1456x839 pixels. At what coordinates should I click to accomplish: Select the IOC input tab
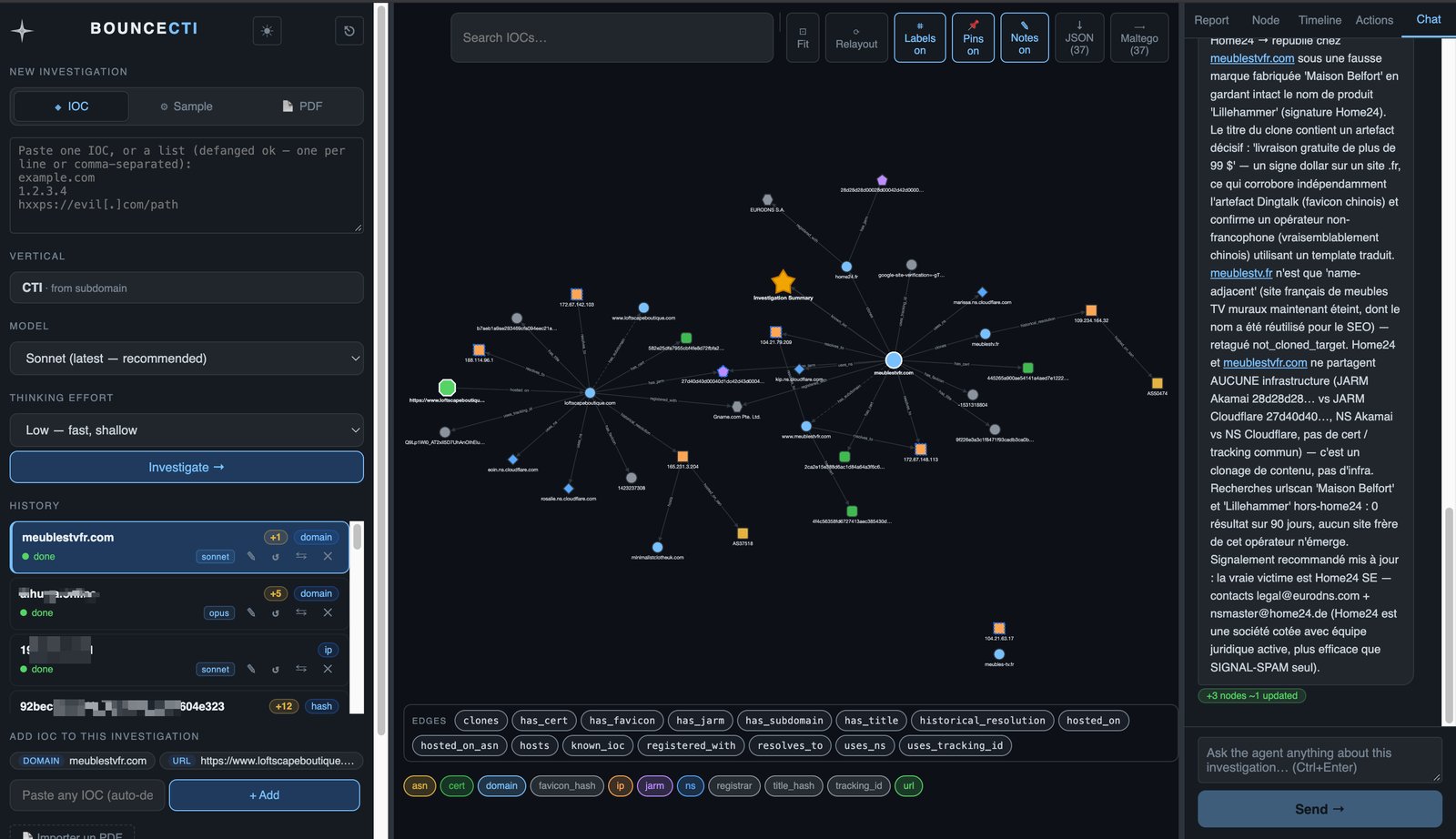pyautogui.click(x=71, y=106)
